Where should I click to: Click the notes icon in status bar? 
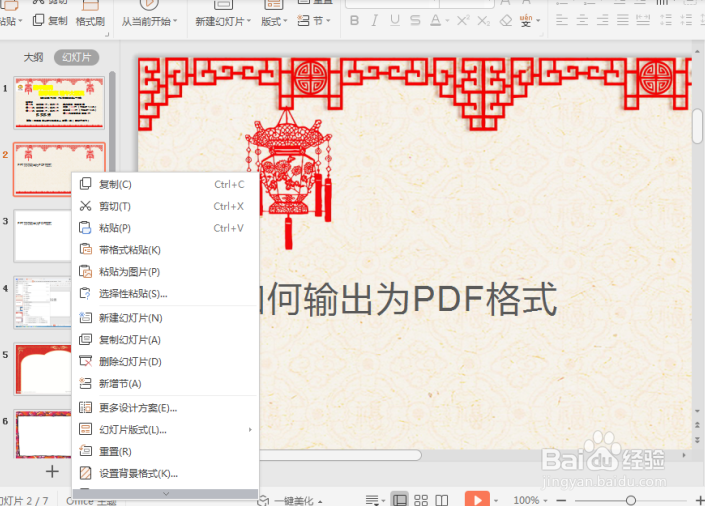click(x=372, y=500)
